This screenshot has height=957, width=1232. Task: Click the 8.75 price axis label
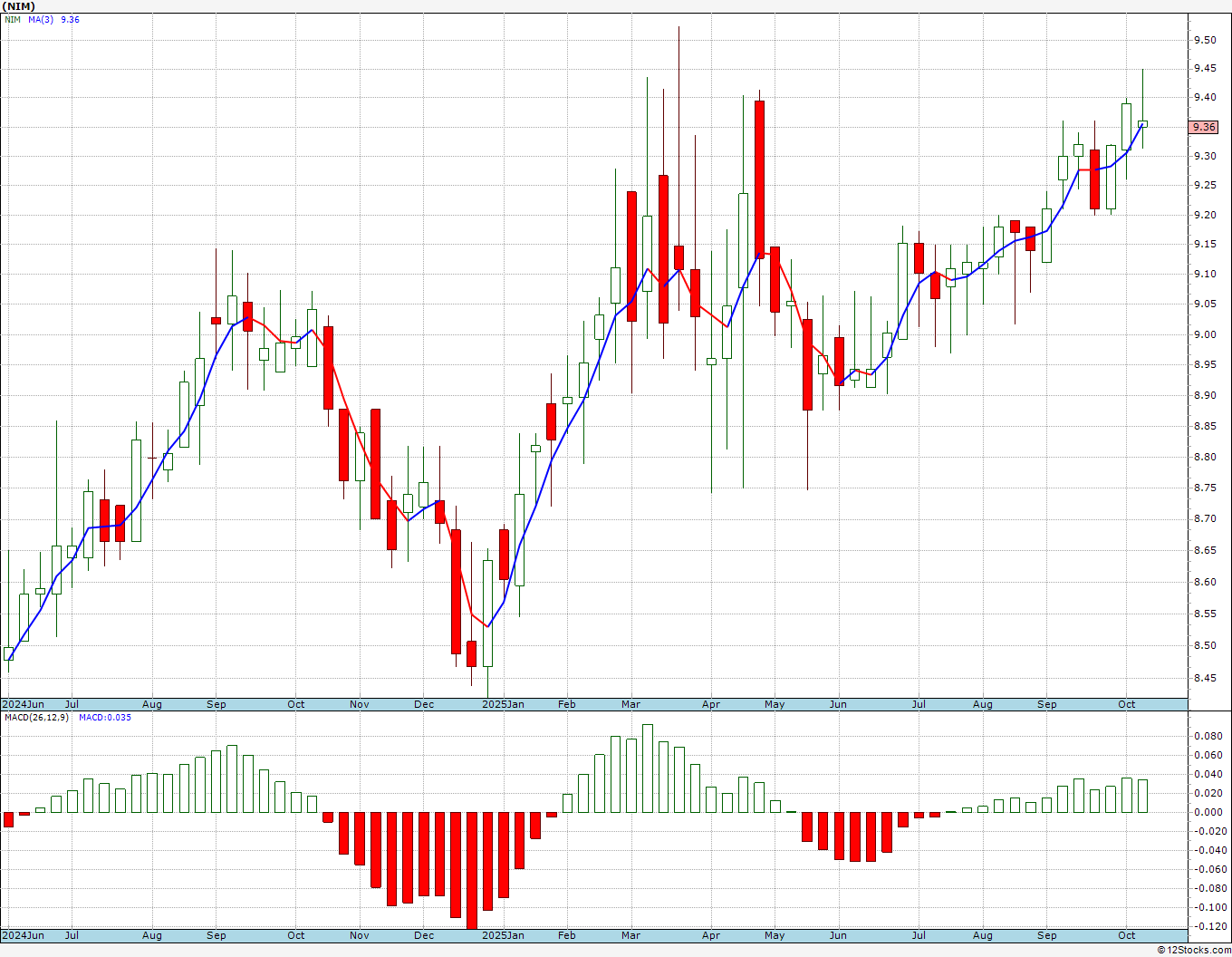(1205, 488)
